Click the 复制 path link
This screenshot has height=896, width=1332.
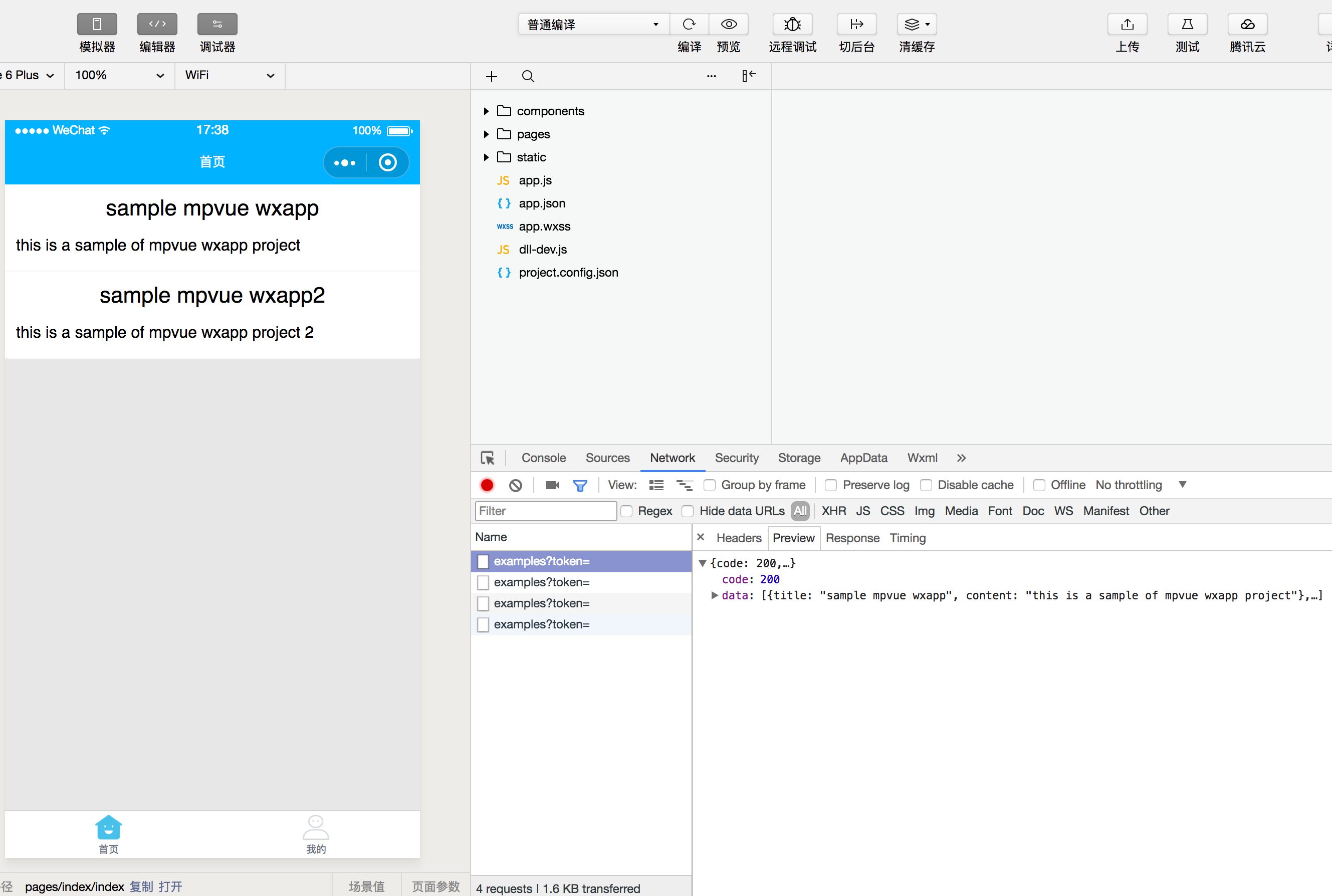pyautogui.click(x=141, y=886)
